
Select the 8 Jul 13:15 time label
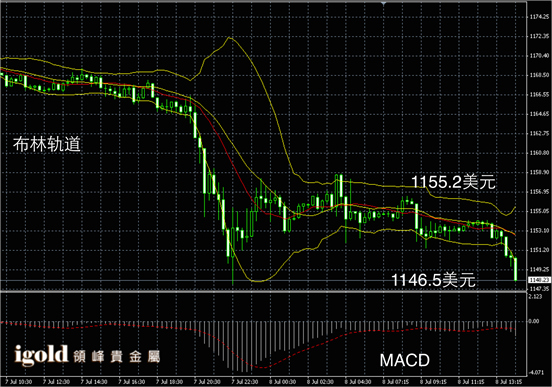click(x=508, y=382)
